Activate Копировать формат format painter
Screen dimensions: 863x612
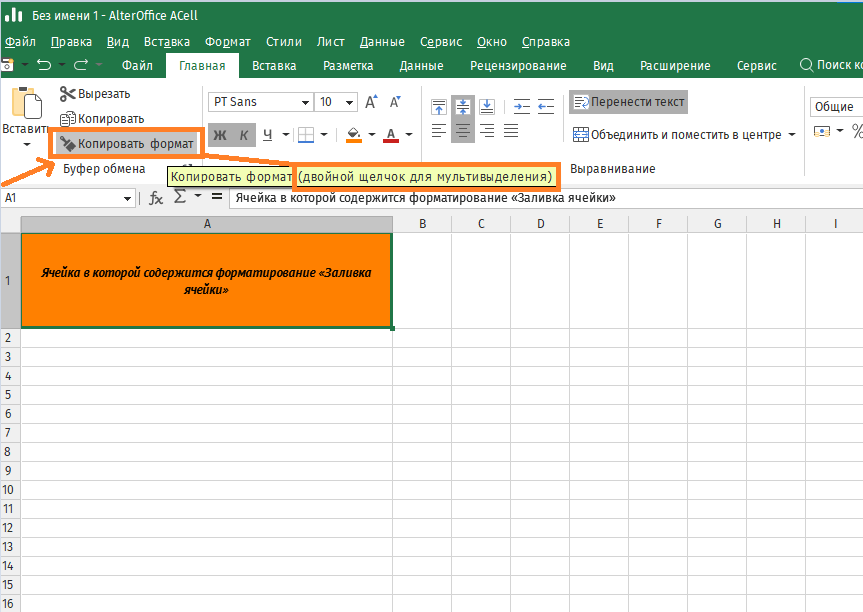[127, 144]
